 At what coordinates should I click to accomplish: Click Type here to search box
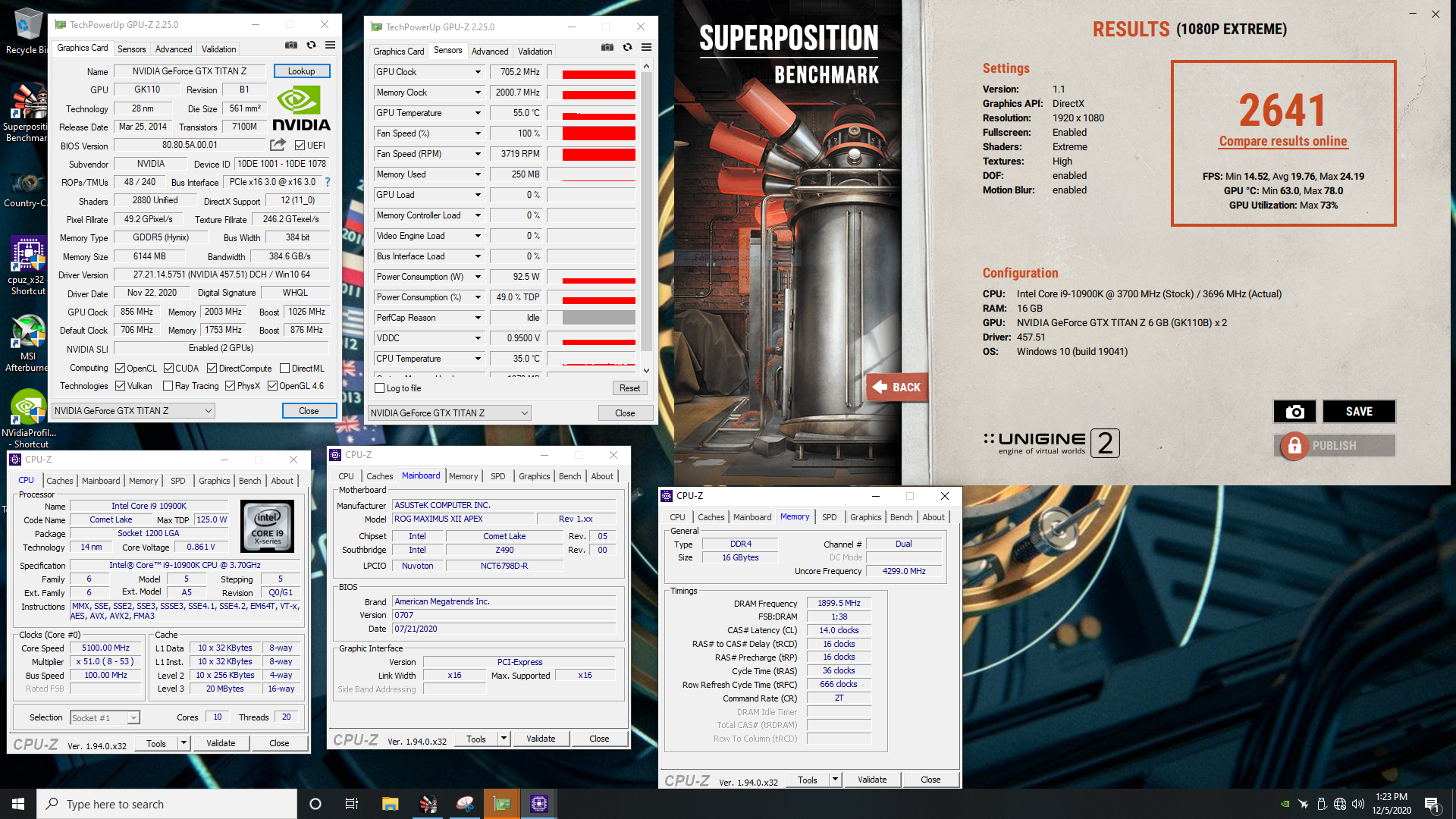pyautogui.click(x=167, y=804)
